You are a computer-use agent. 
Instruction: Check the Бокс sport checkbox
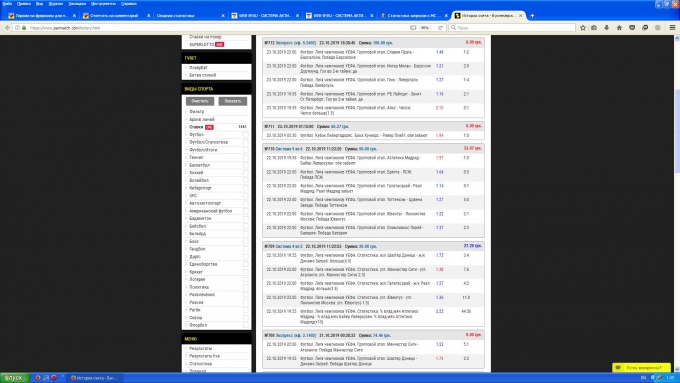click(245, 241)
